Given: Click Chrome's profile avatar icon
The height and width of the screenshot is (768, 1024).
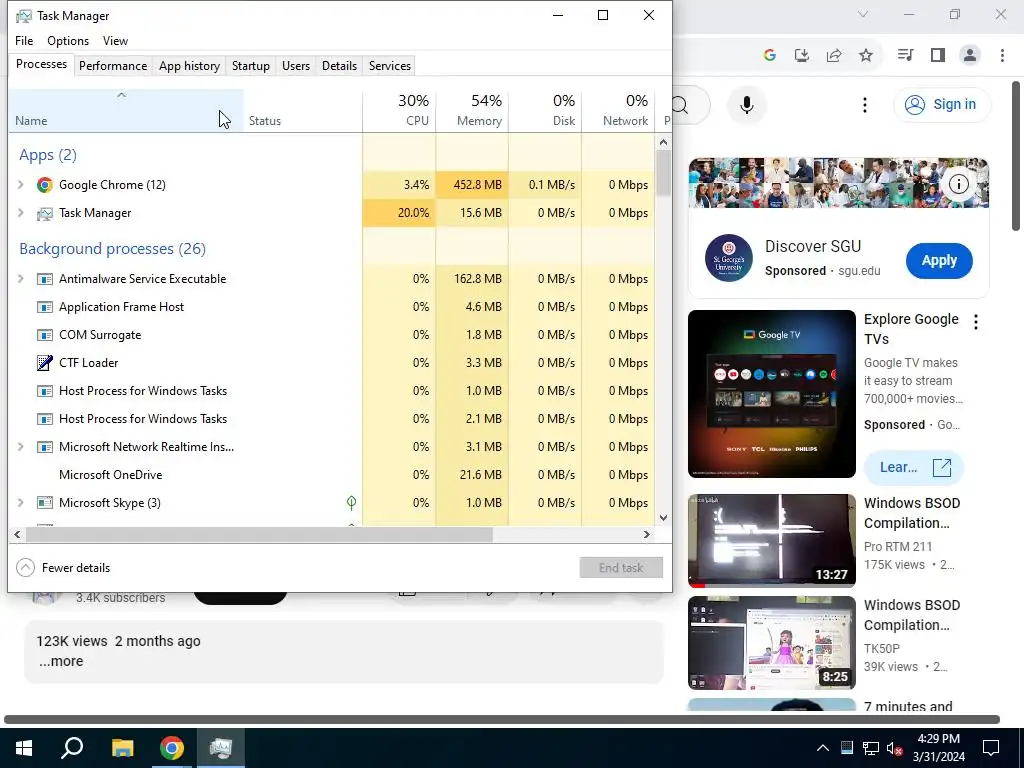Looking at the screenshot, I should tap(970, 56).
